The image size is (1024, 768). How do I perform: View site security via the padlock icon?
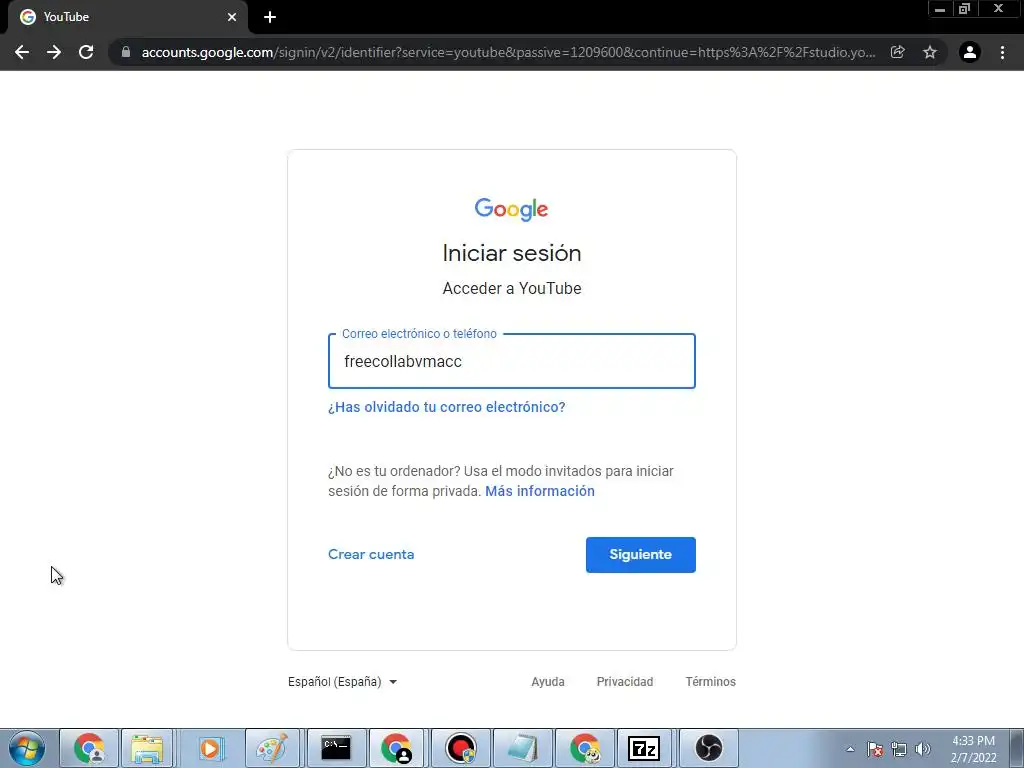(126, 52)
